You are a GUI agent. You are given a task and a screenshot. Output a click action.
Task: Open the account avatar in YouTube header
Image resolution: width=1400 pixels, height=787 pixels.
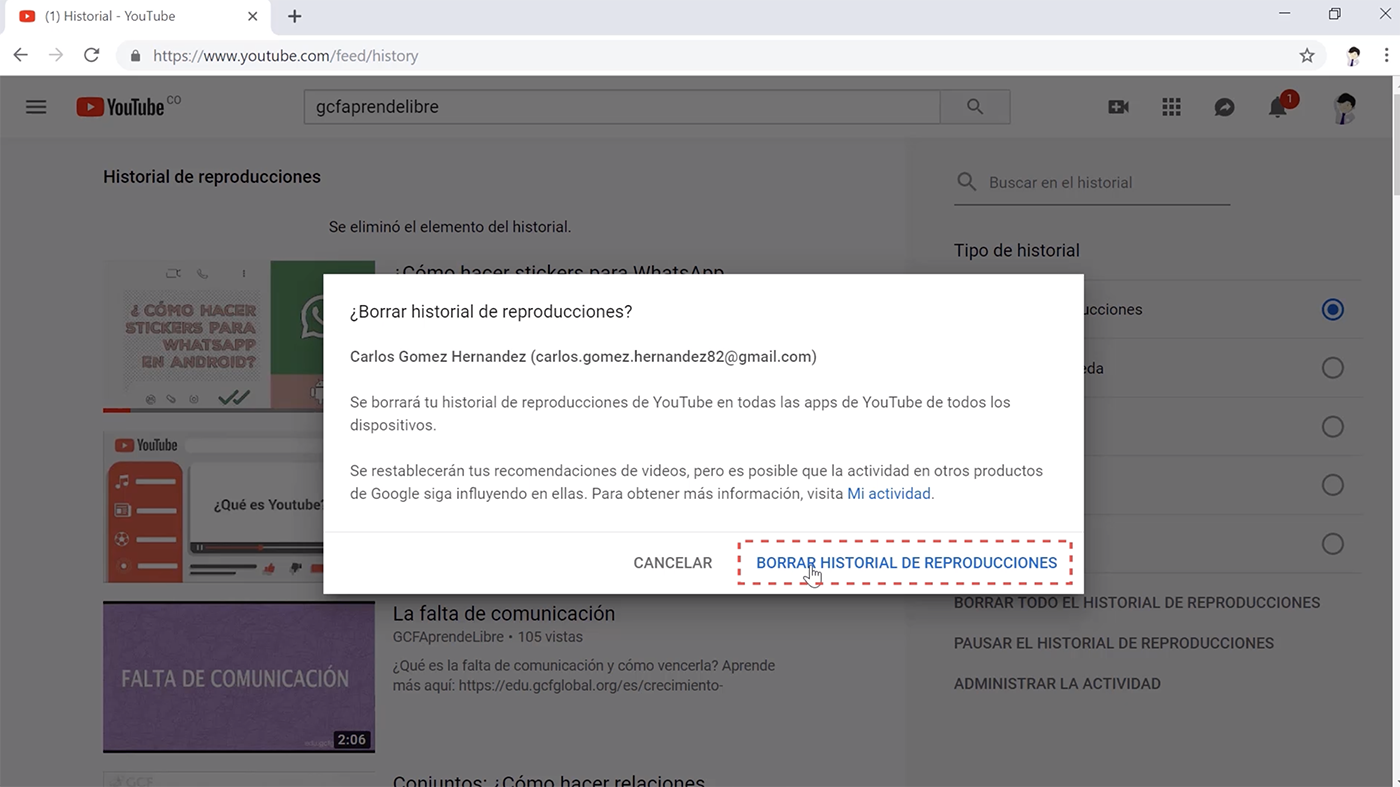point(1345,107)
